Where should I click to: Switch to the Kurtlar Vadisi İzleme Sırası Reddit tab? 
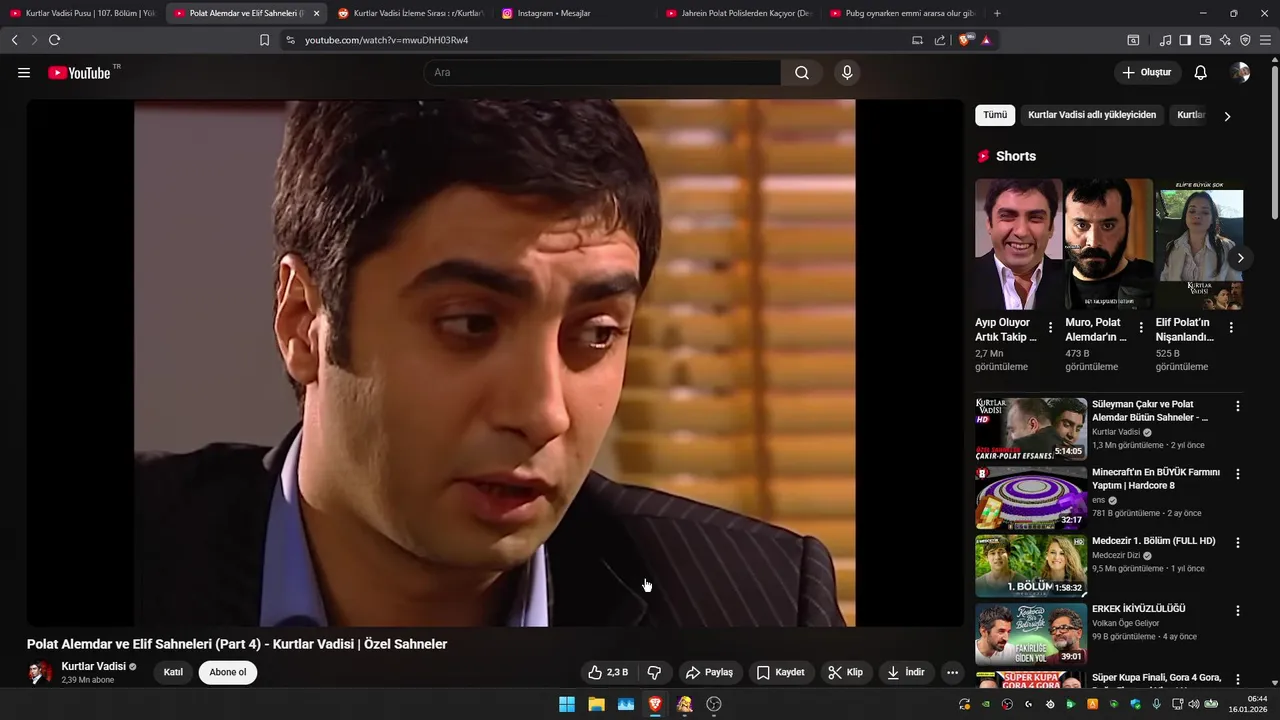pyautogui.click(x=410, y=13)
